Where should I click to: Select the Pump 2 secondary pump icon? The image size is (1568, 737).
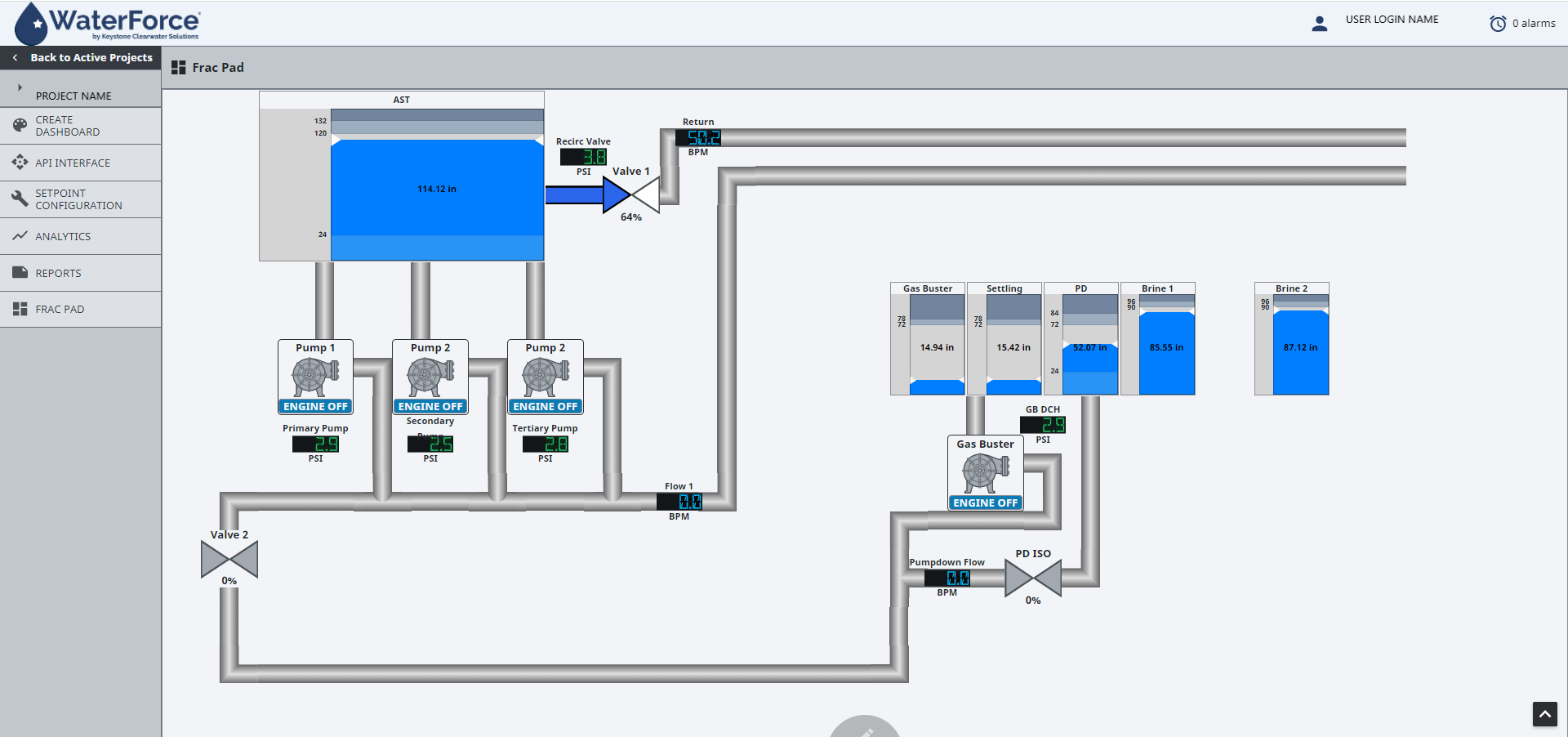[x=430, y=377]
